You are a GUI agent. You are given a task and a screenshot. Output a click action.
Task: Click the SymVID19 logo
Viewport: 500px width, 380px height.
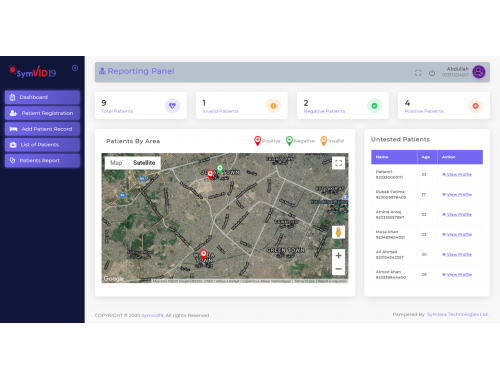coord(33,71)
